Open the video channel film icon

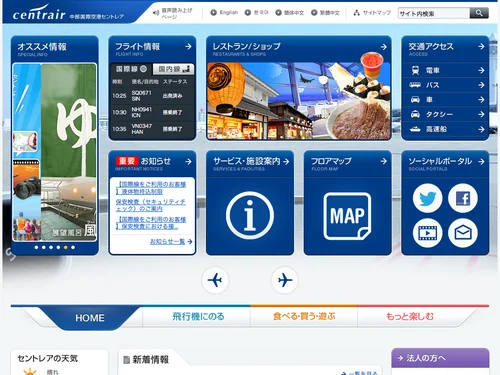click(x=427, y=233)
